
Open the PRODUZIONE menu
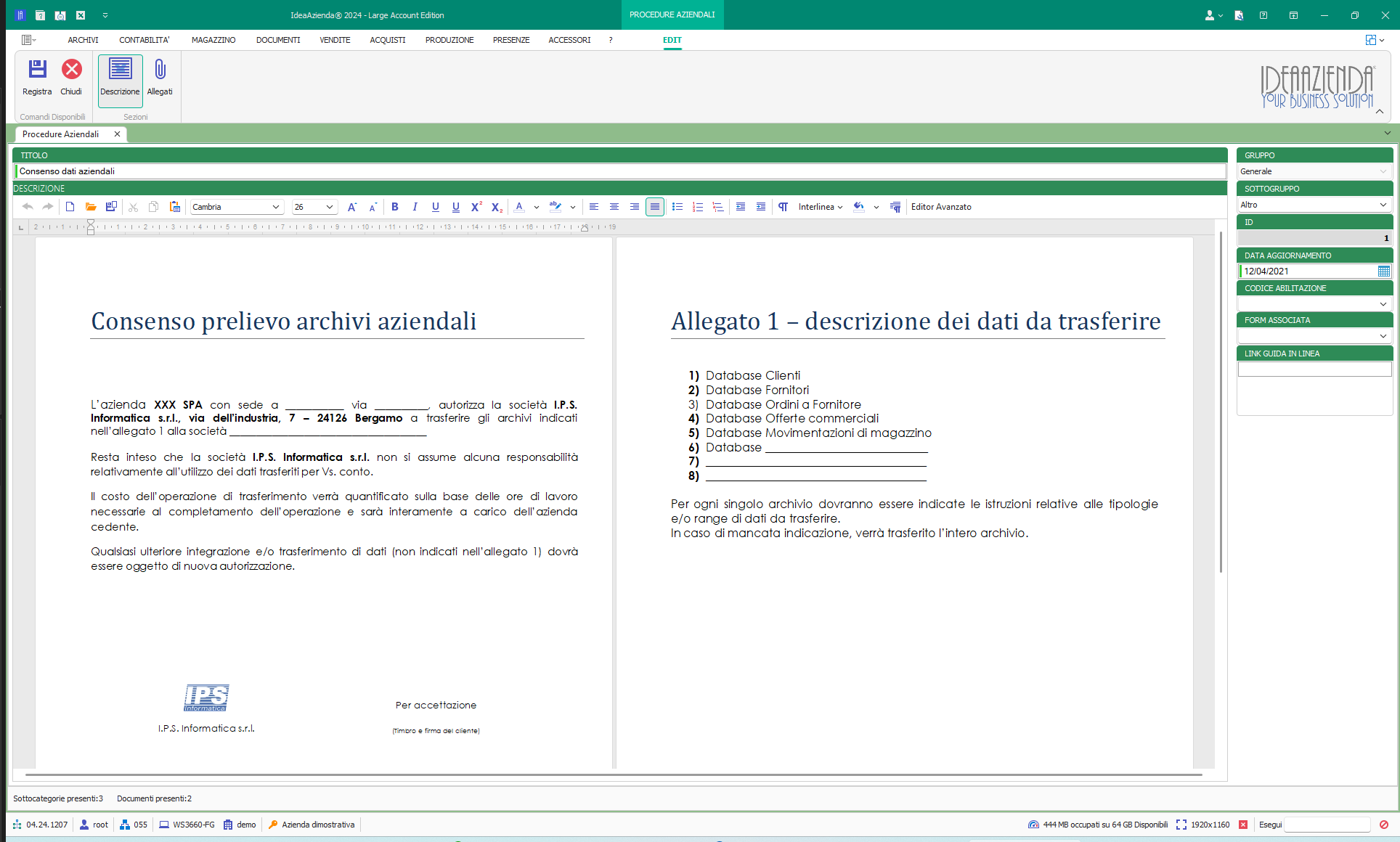click(449, 40)
